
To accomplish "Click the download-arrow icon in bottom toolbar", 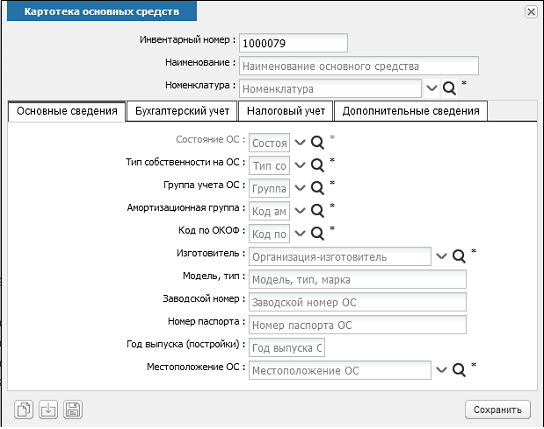I will 48,410.
